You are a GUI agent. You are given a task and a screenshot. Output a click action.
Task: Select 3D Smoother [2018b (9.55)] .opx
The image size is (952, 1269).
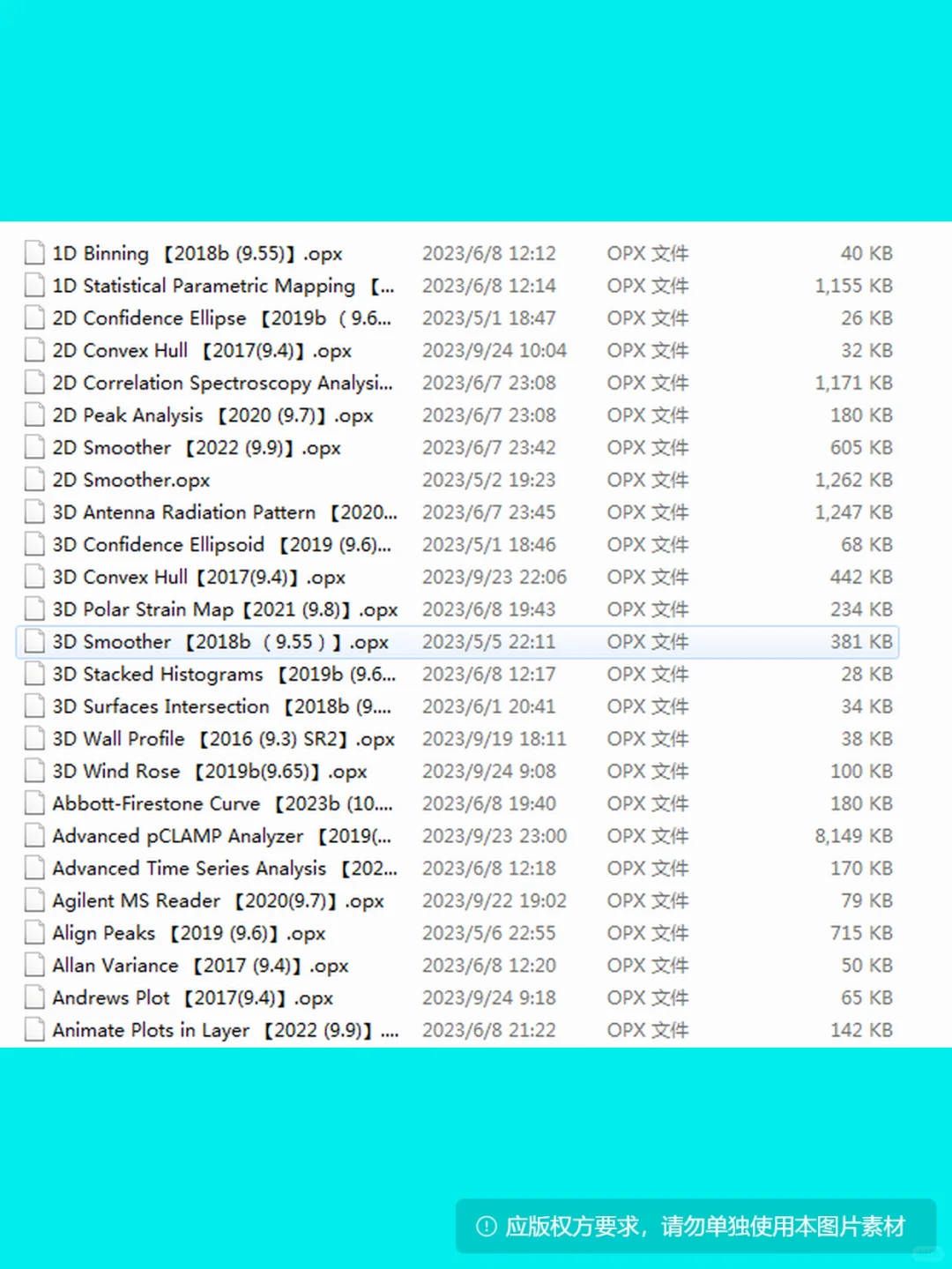pyautogui.click(x=220, y=642)
